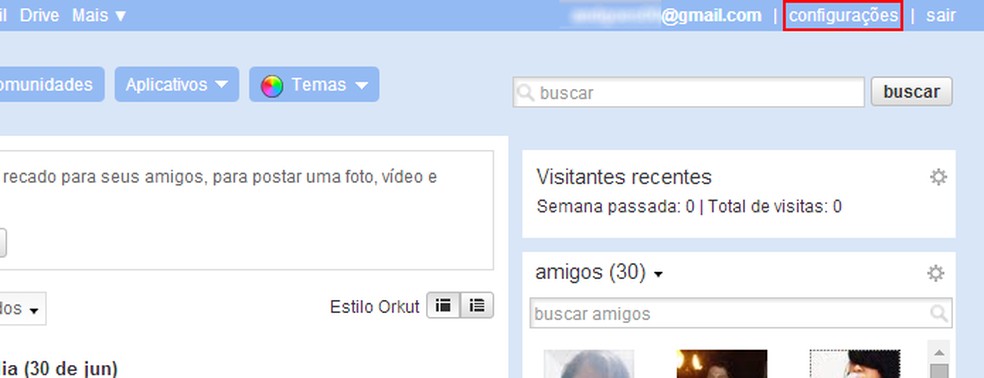Open the Drive link in top bar
984x378 pixels.
point(39,15)
